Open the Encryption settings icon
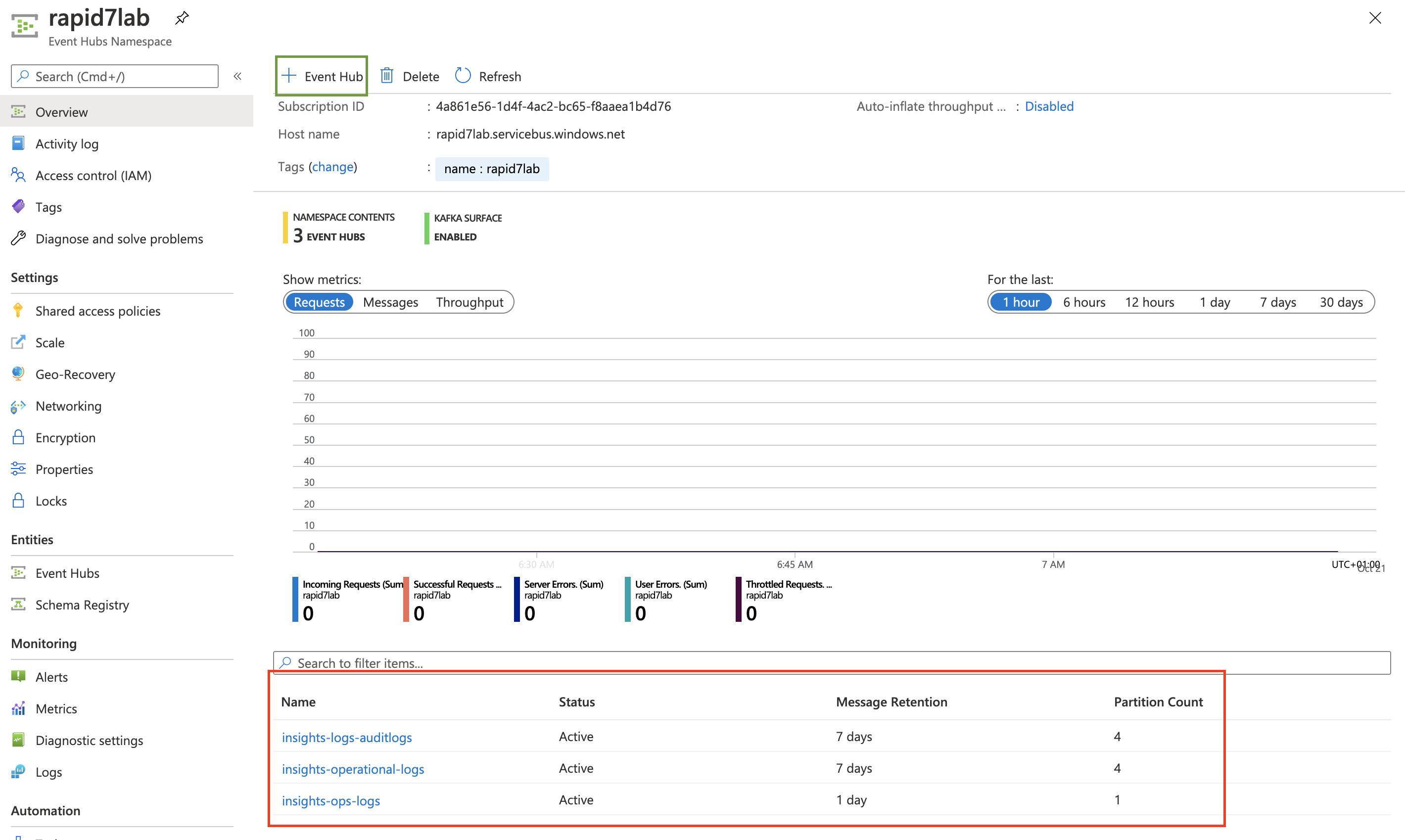 click(x=19, y=437)
